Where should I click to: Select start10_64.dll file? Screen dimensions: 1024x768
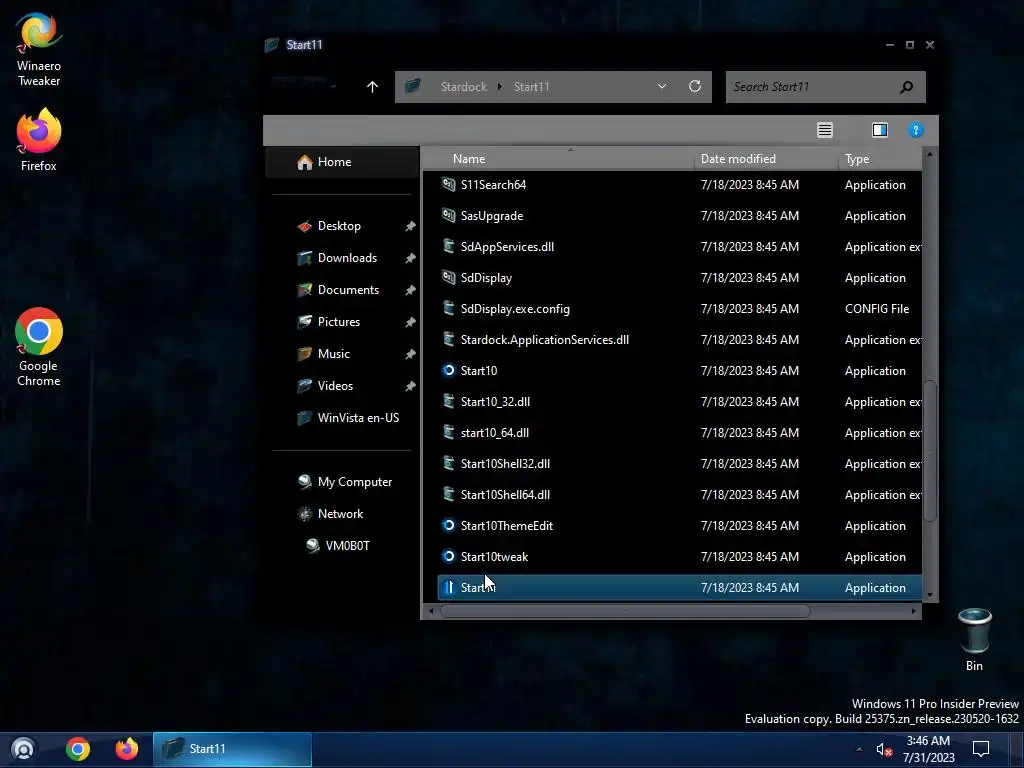pos(494,433)
